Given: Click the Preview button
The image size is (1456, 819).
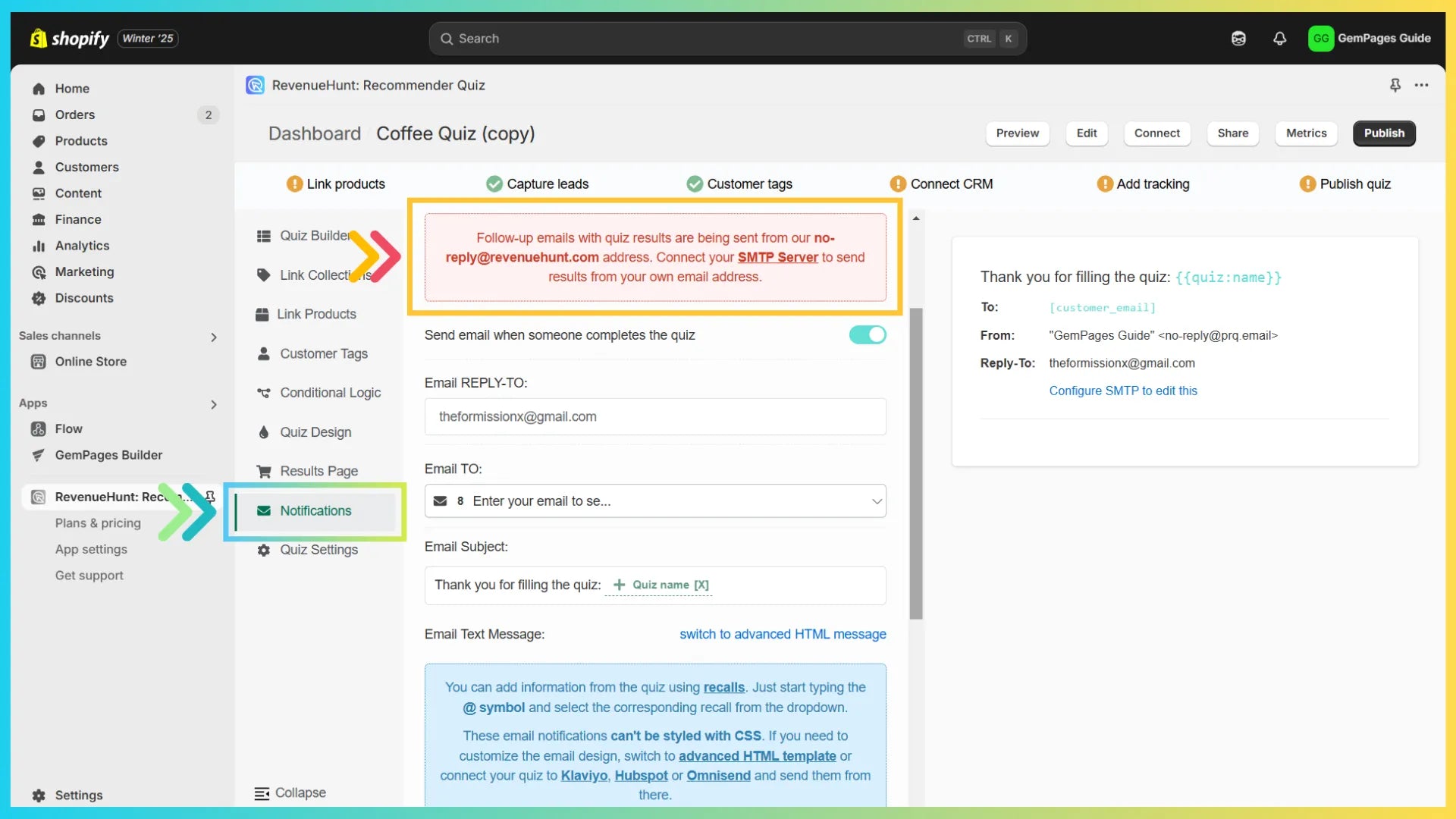Looking at the screenshot, I should (1018, 133).
